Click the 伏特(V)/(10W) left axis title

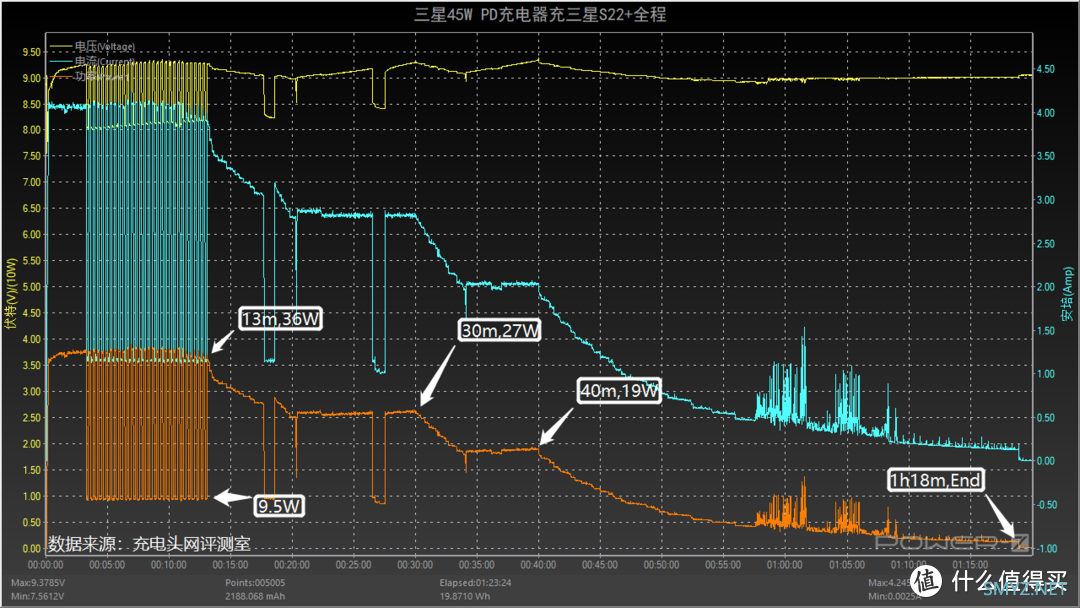(x=10, y=293)
